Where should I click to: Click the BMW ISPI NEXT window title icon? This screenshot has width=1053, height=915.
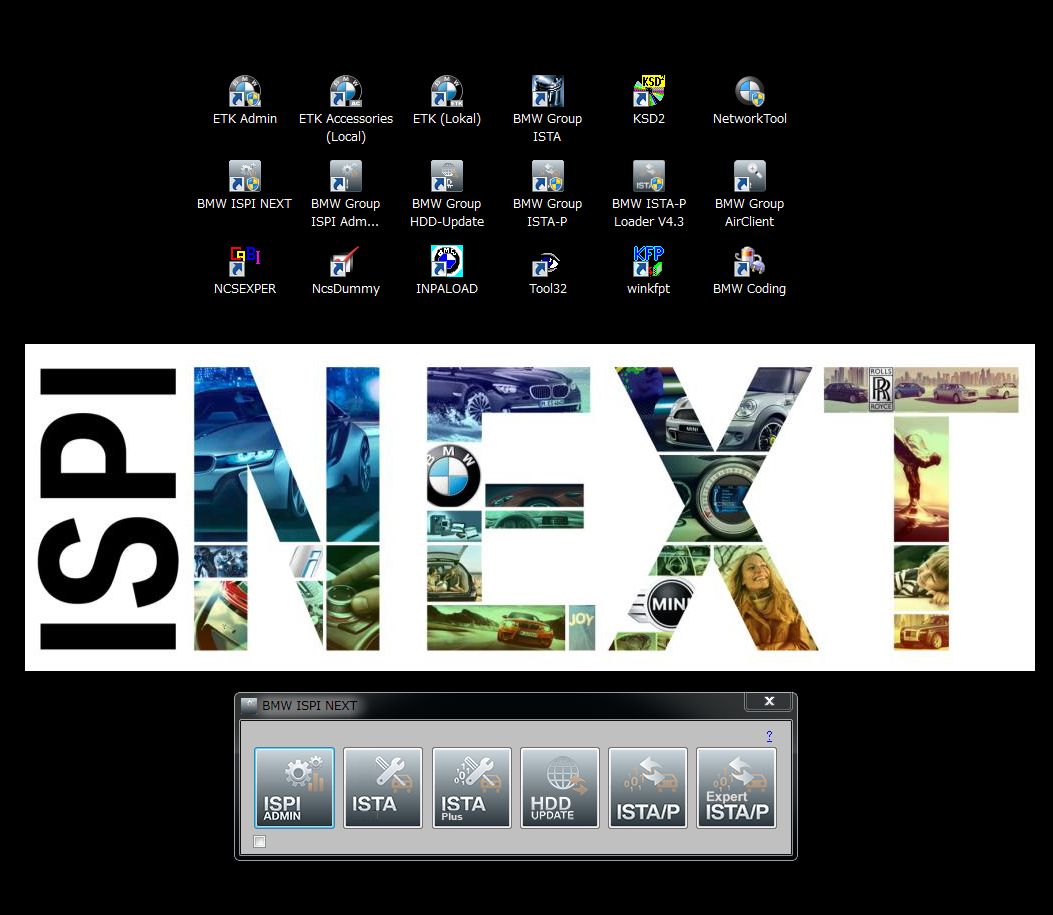pyautogui.click(x=249, y=705)
